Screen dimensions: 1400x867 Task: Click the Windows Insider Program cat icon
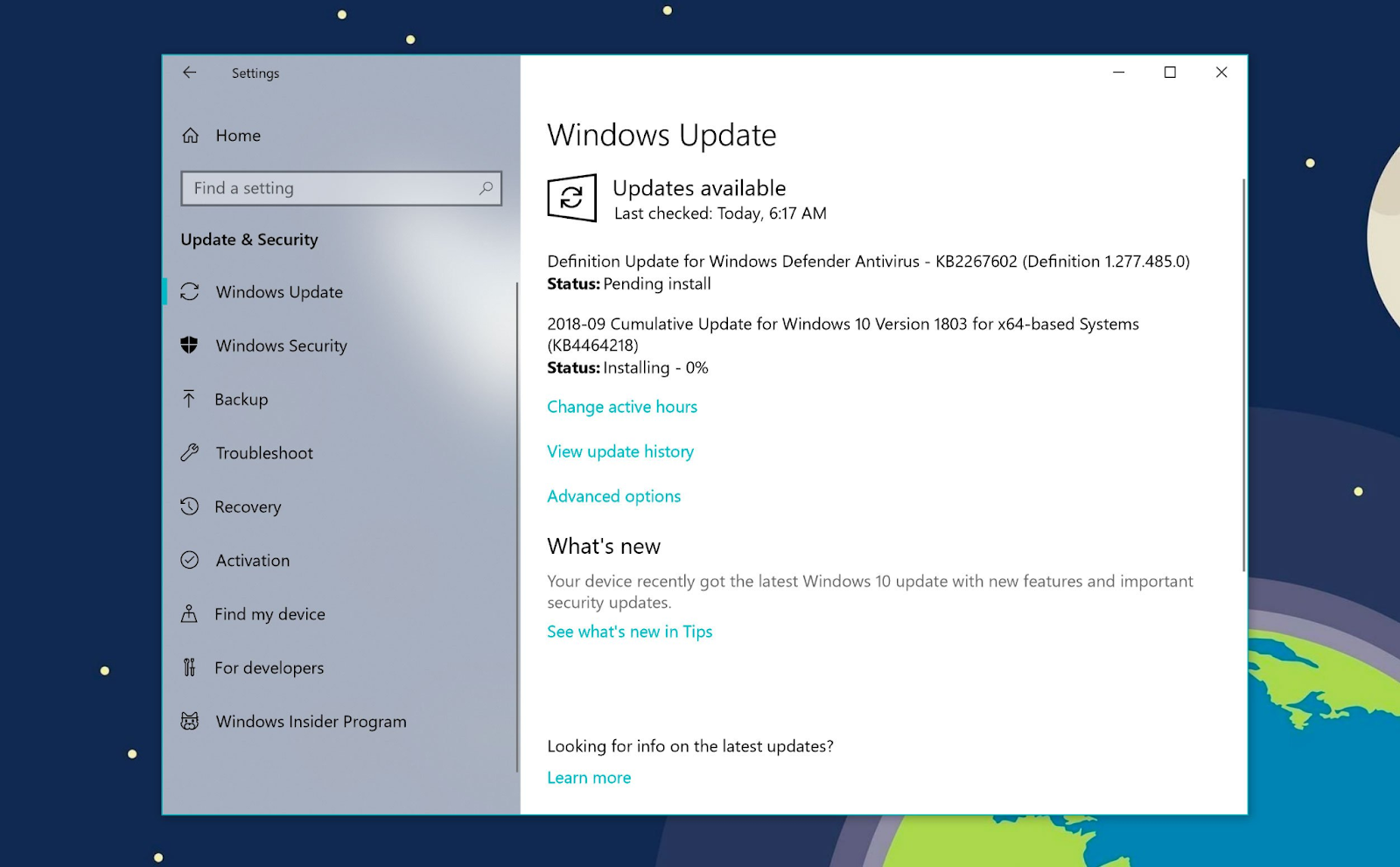click(x=189, y=721)
